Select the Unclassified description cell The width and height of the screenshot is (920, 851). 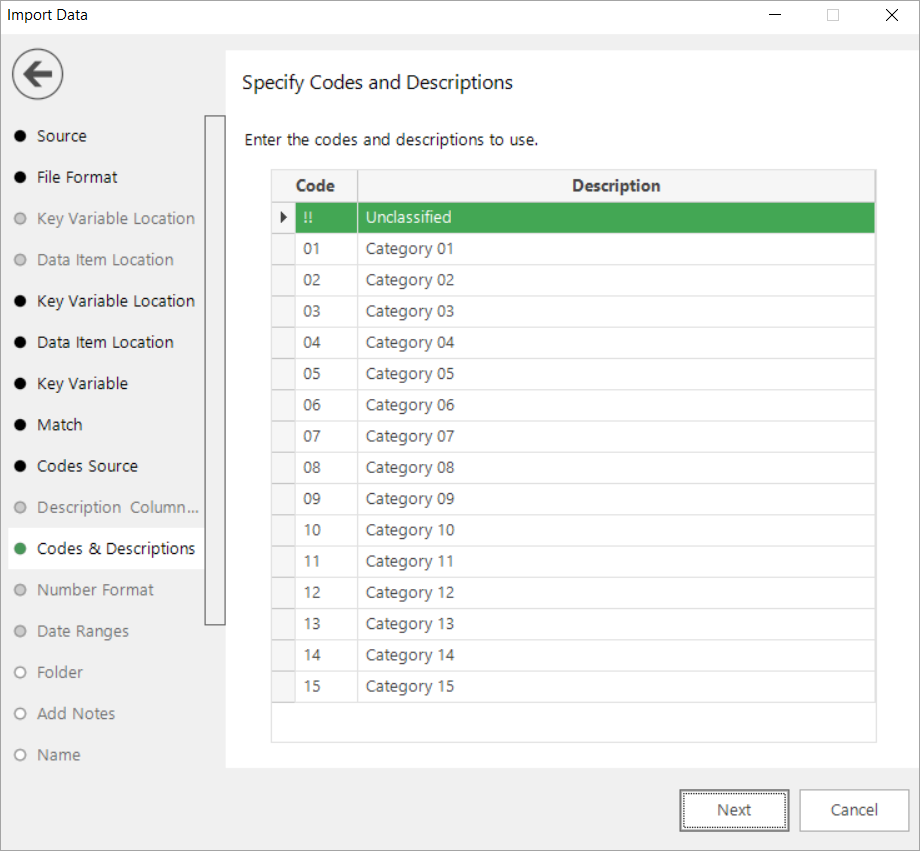616,218
